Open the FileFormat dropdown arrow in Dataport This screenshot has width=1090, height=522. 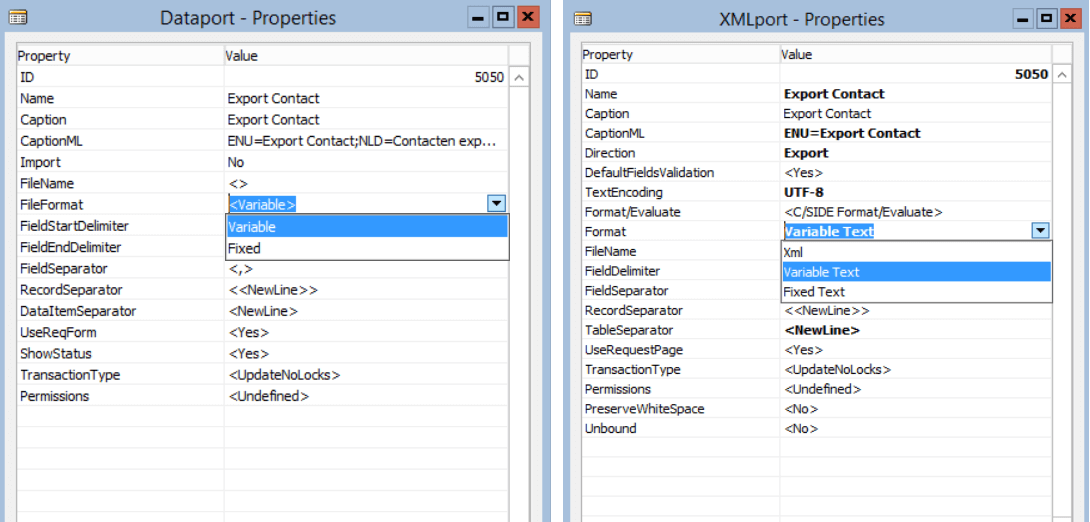[x=496, y=204]
